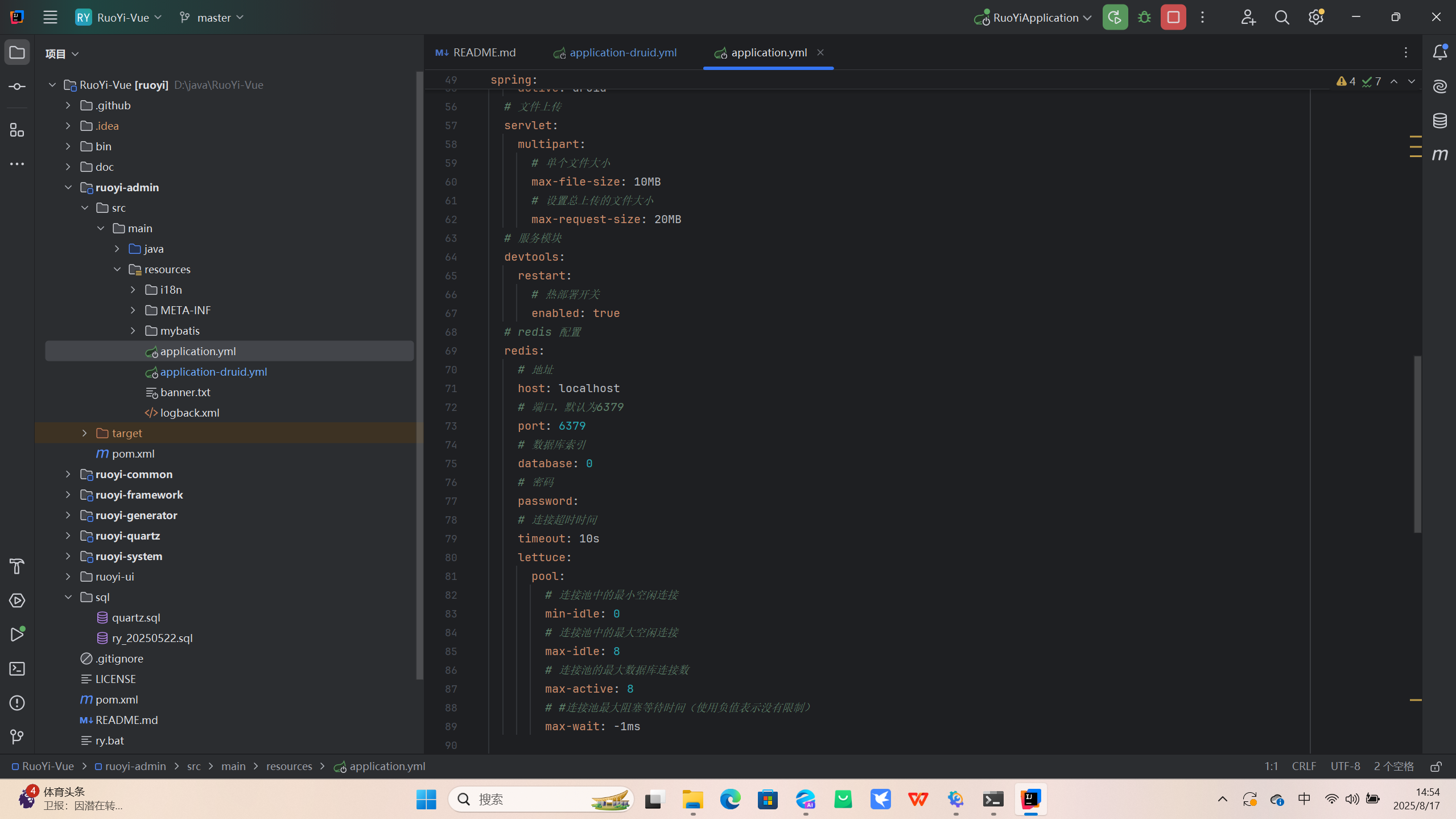The height and width of the screenshot is (819, 1456).
Task: Show more tool windows ellipsis
Action: coord(17,164)
